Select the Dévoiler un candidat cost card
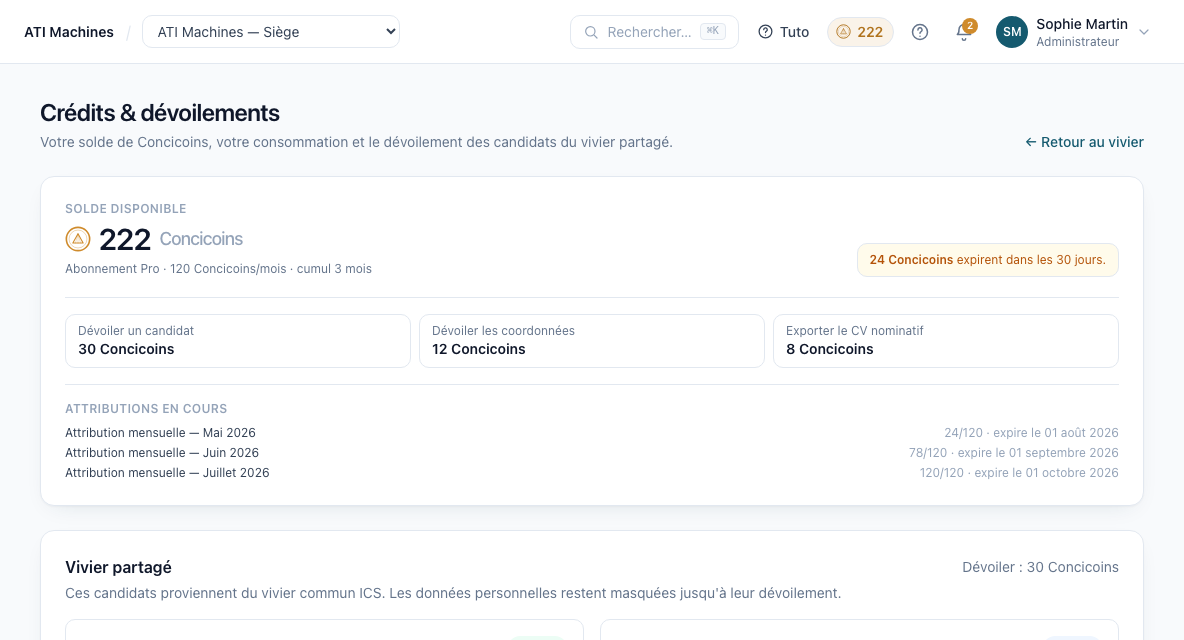The width and height of the screenshot is (1184, 640). (x=238, y=341)
